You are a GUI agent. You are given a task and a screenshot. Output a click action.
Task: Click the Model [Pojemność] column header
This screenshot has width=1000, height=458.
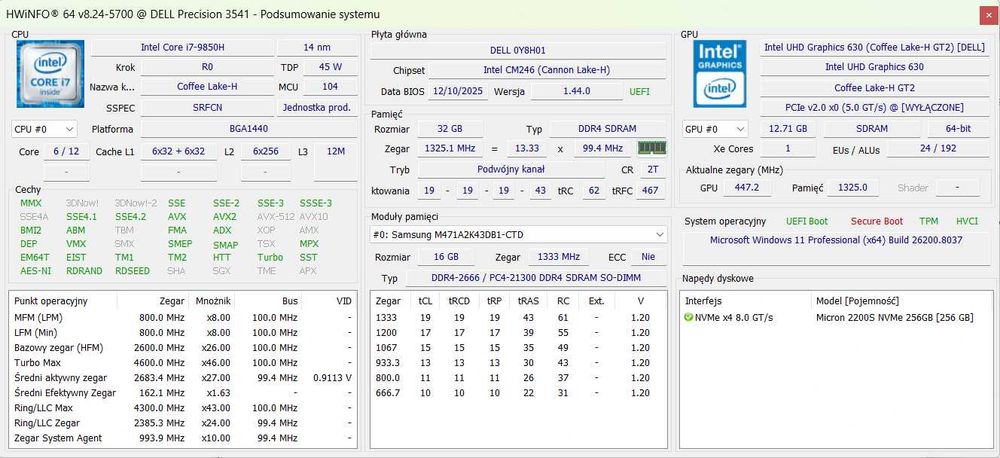857,300
